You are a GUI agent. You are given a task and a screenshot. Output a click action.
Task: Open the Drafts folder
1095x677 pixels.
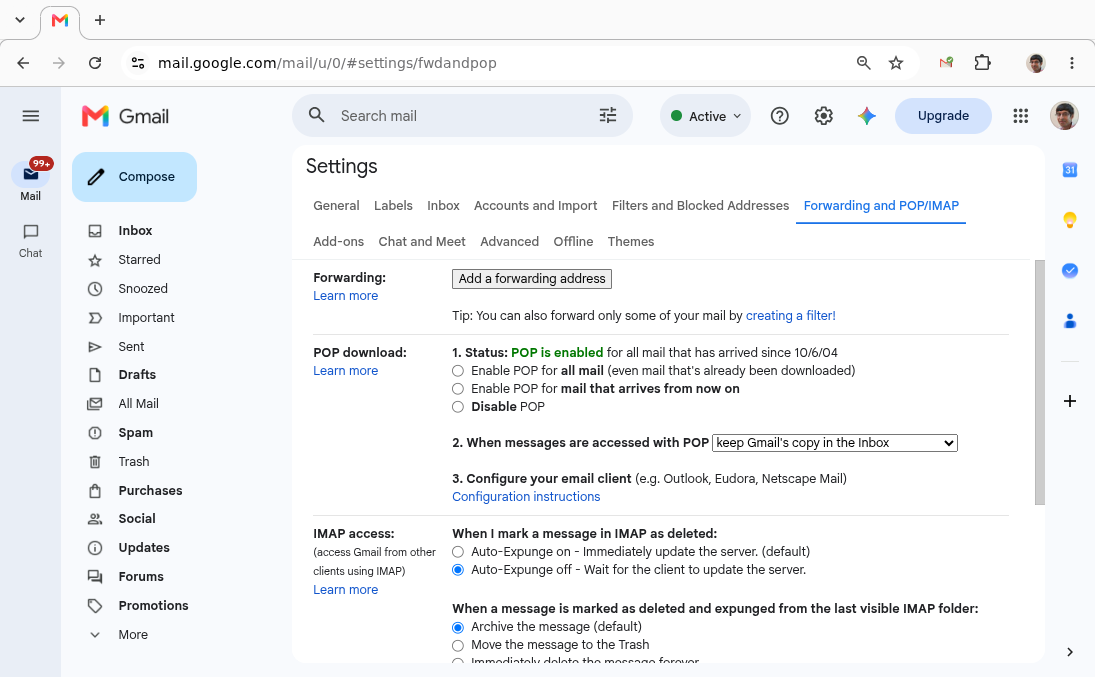(137, 374)
